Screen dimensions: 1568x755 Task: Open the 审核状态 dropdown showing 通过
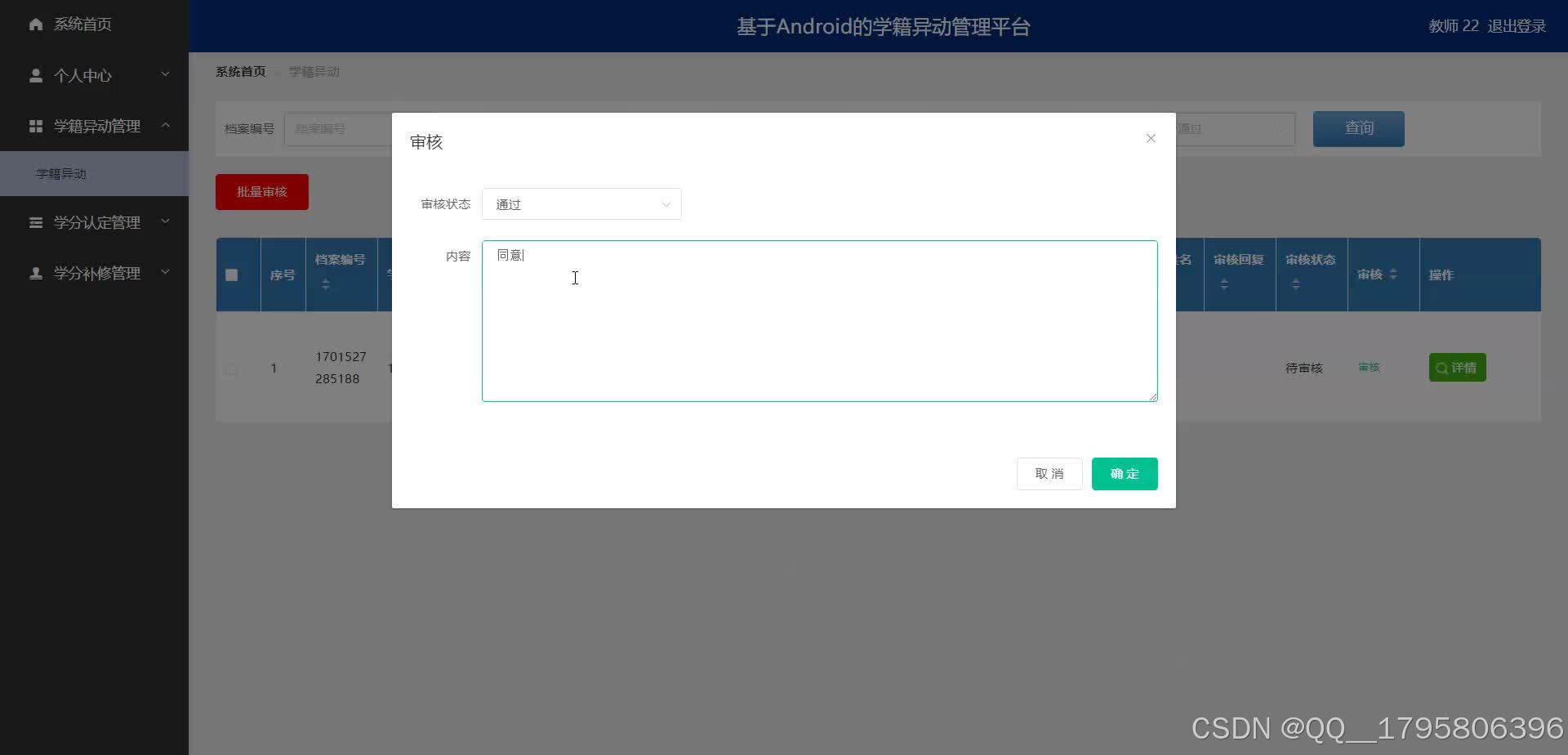(x=581, y=204)
